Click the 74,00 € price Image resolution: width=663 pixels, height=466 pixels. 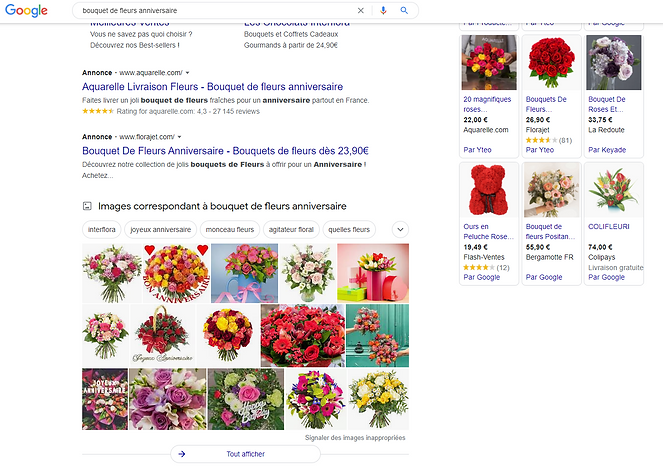pyautogui.click(x=600, y=247)
